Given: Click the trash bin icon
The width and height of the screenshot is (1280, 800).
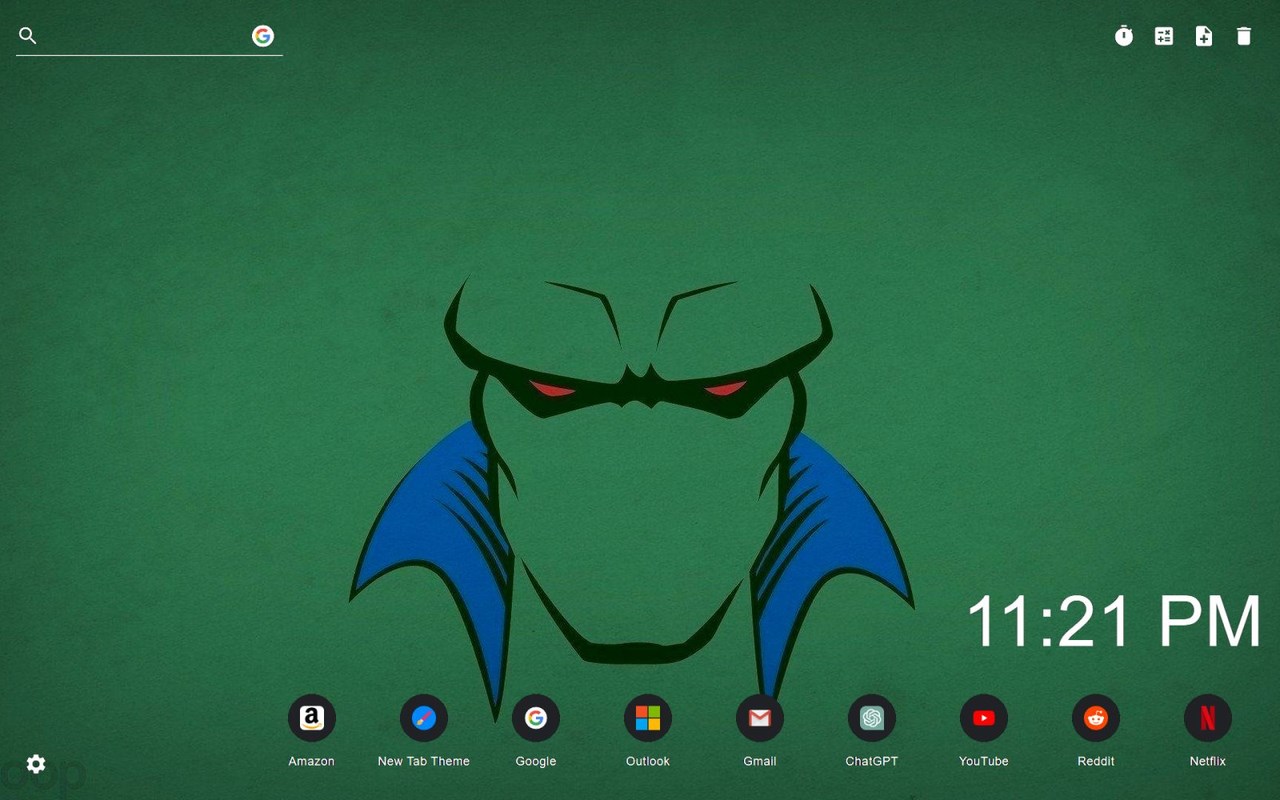Looking at the screenshot, I should click(1244, 36).
